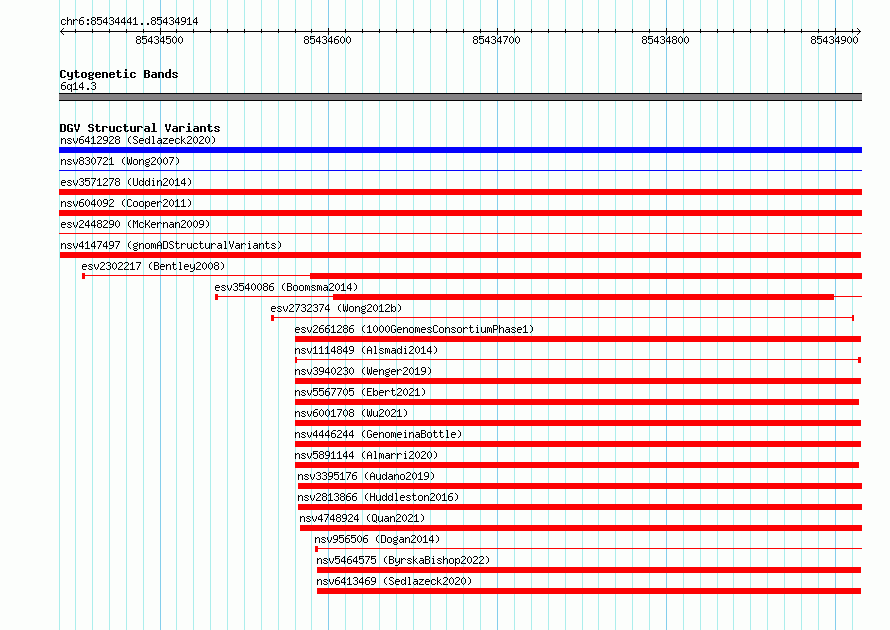Select the red nsv4147497 gnomAD variant bar
Screen dimensions: 890x630
460,255
